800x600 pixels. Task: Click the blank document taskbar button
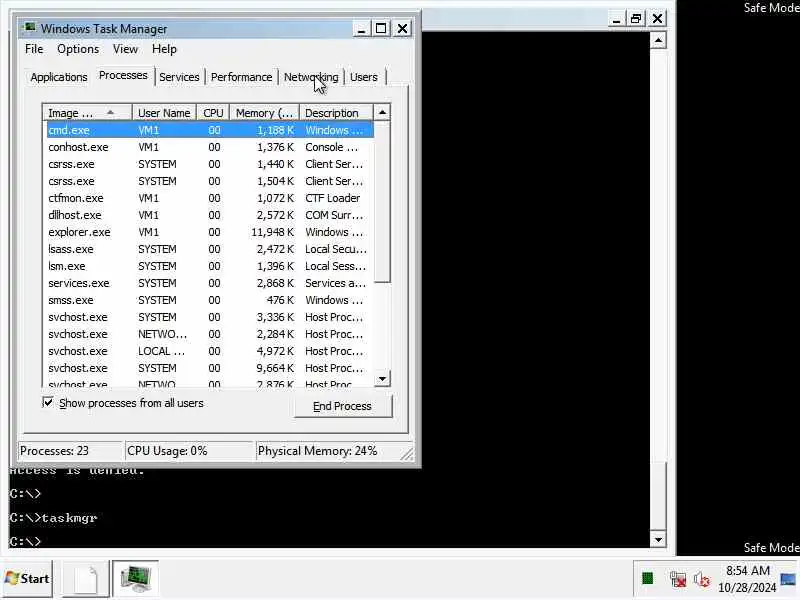(85, 579)
